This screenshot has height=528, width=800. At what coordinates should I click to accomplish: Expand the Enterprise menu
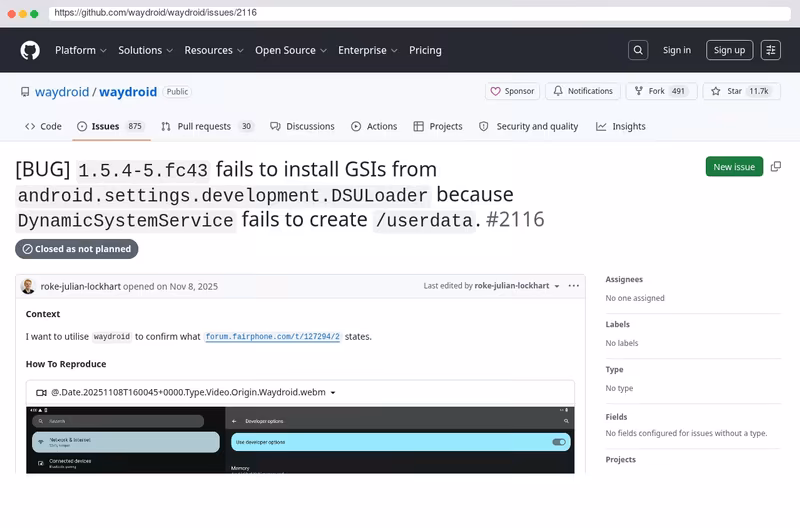pyautogui.click(x=367, y=50)
